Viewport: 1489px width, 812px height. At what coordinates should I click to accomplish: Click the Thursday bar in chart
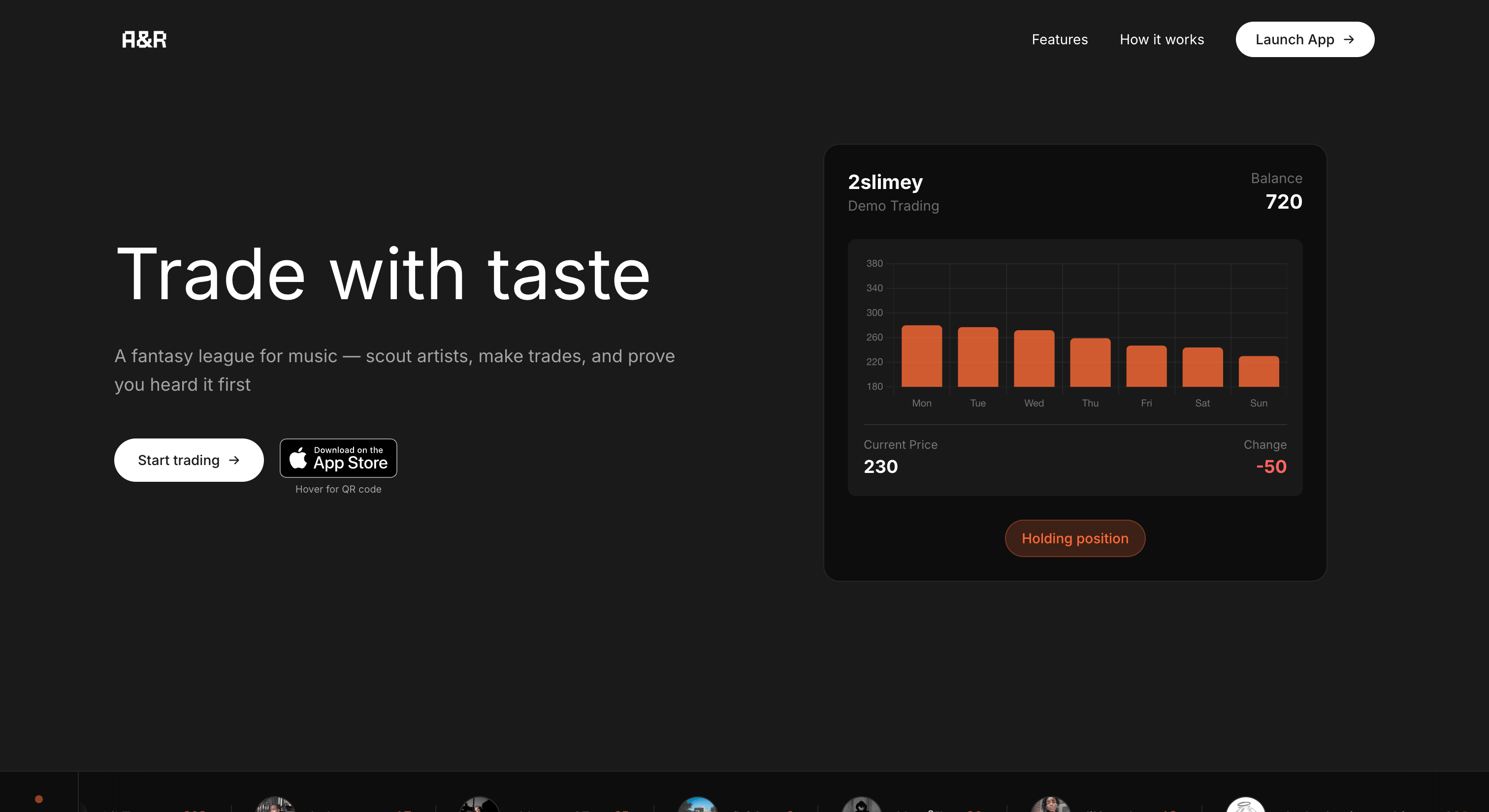tap(1090, 363)
